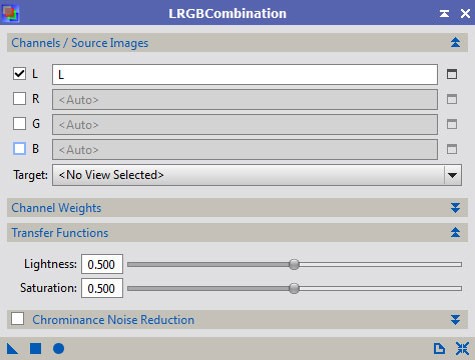Expand the Channel Weights section
The image size is (475, 360).
[x=455, y=208]
